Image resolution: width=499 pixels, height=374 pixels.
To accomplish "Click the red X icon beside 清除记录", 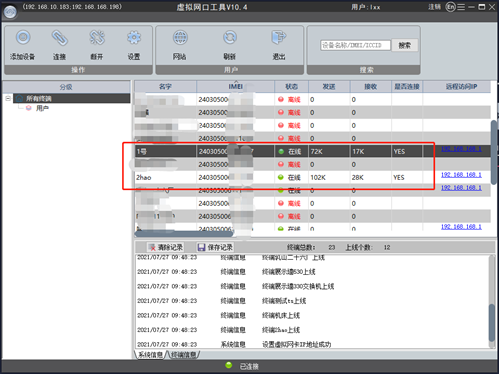I will click(152, 248).
